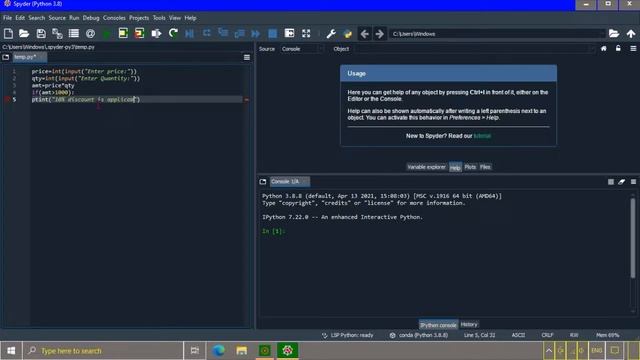This screenshot has height=360, width=640.
Task: Open the Projects menu
Action: (139, 18)
